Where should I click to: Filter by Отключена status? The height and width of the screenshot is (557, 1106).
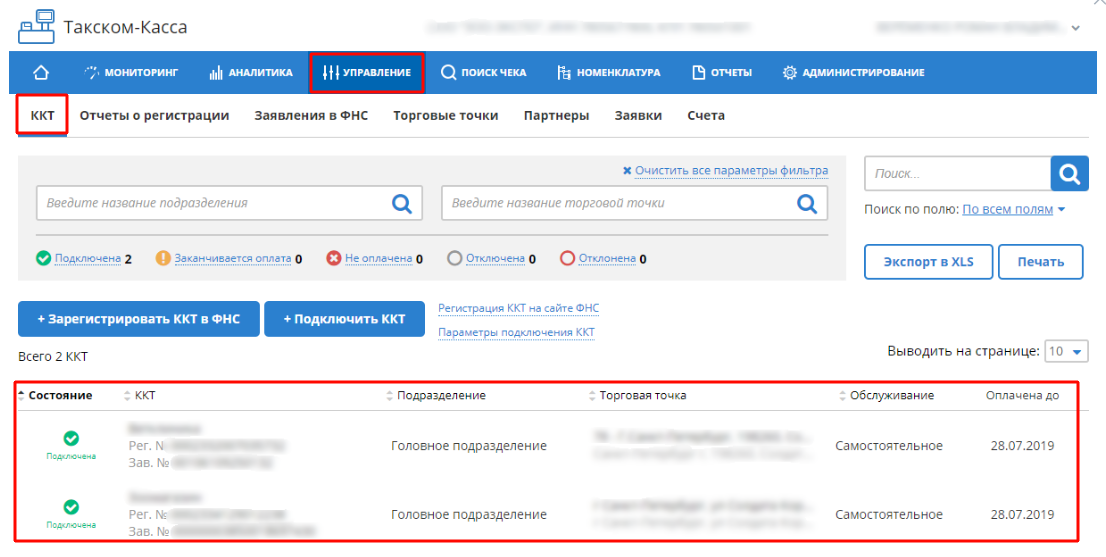495,259
